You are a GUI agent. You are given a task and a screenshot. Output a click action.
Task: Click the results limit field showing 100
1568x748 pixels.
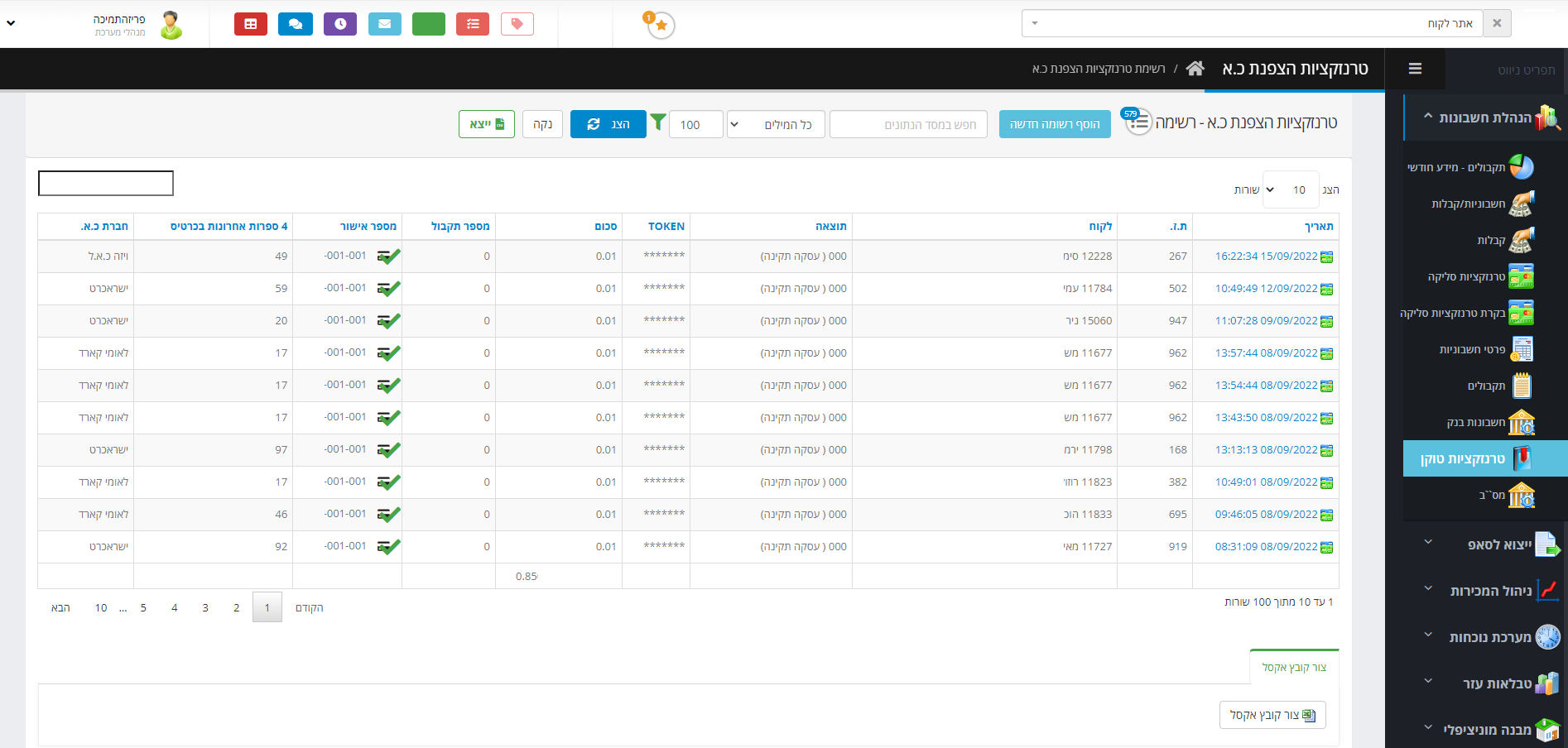click(x=696, y=124)
